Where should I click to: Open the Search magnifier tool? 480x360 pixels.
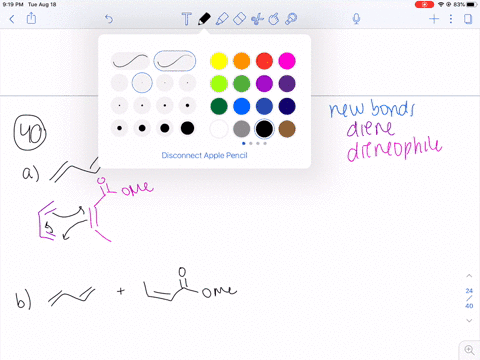tap(291, 19)
